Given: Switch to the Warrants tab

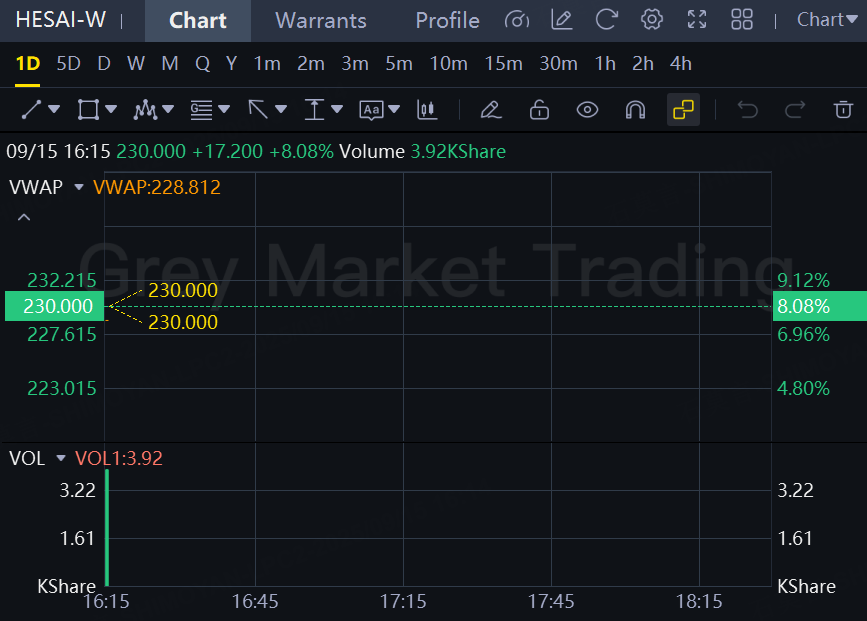Looking at the screenshot, I should click(x=321, y=21).
